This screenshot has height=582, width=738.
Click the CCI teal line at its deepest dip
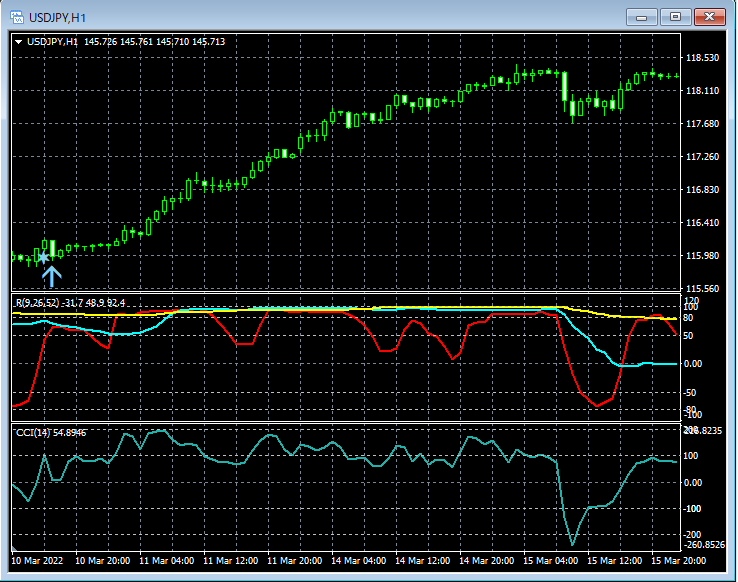[x=573, y=544]
